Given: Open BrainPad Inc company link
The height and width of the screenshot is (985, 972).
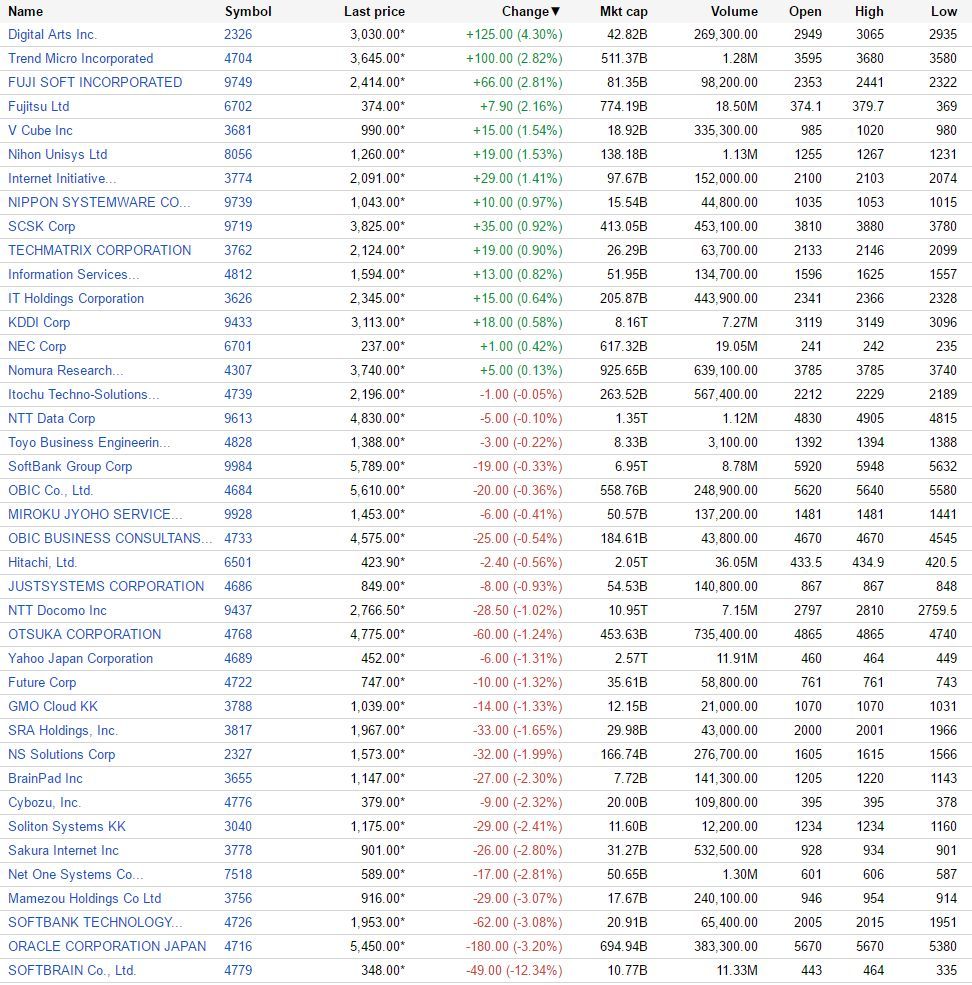Looking at the screenshot, I should tap(45, 778).
